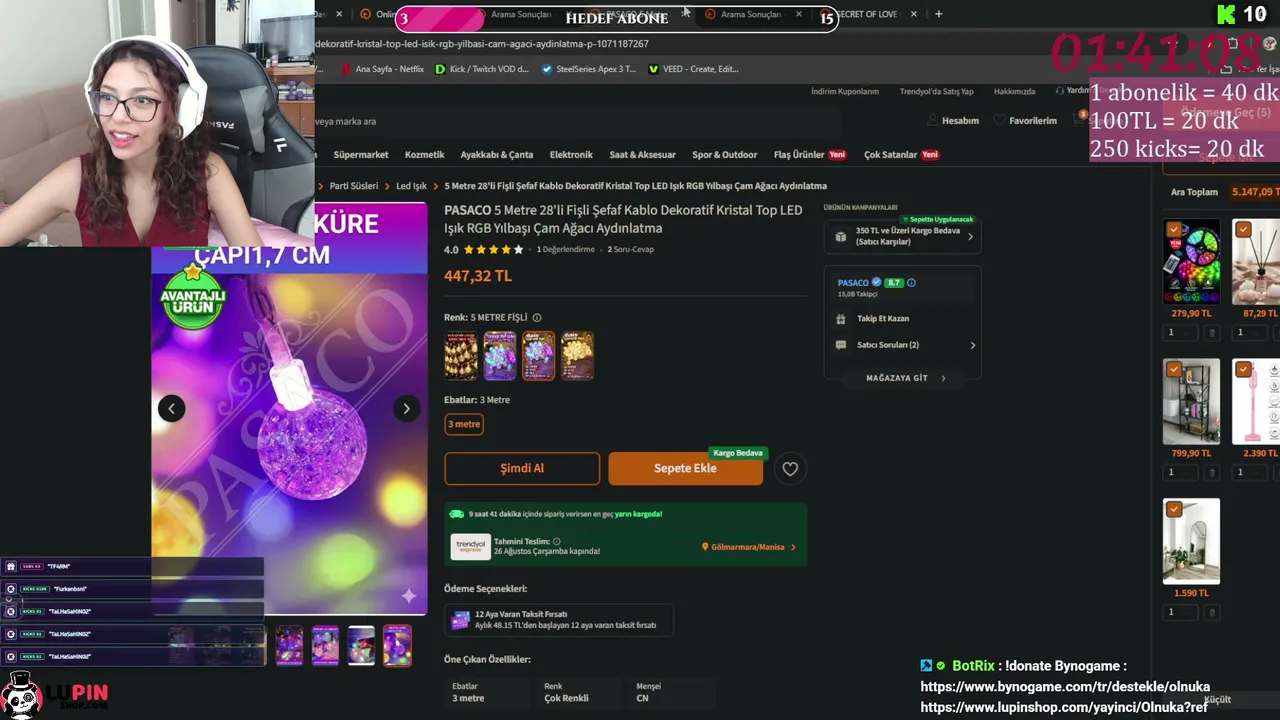The width and height of the screenshot is (1280, 720).
Task: Open the SteelSeries Apex 3 bookmark
Action: 589,69
